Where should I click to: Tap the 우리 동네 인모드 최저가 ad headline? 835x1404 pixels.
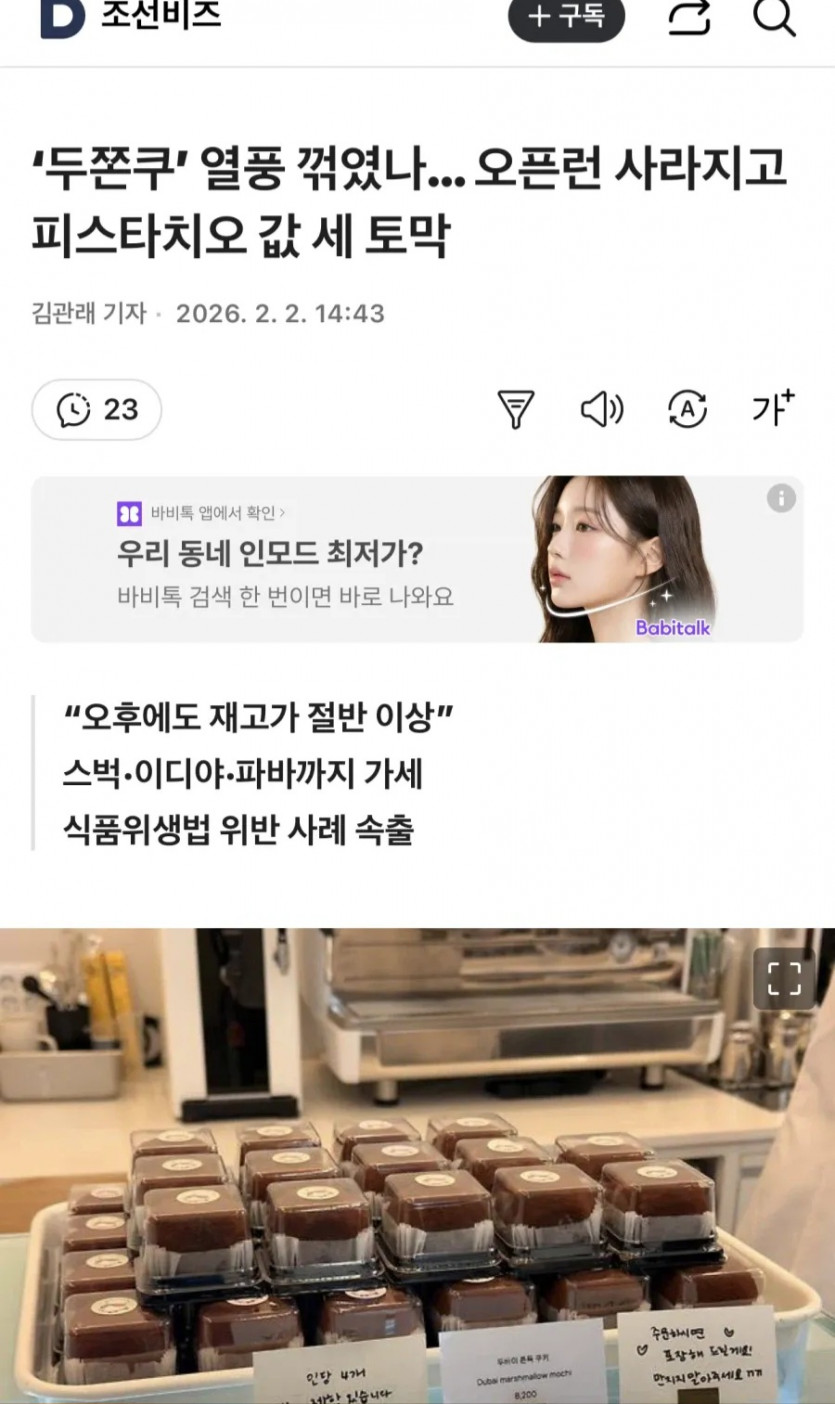pos(270,553)
